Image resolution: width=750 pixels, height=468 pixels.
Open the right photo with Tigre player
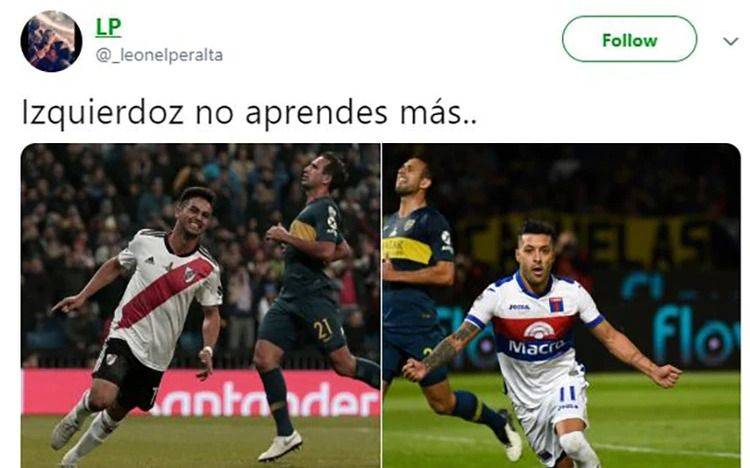[x=562, y=305]
